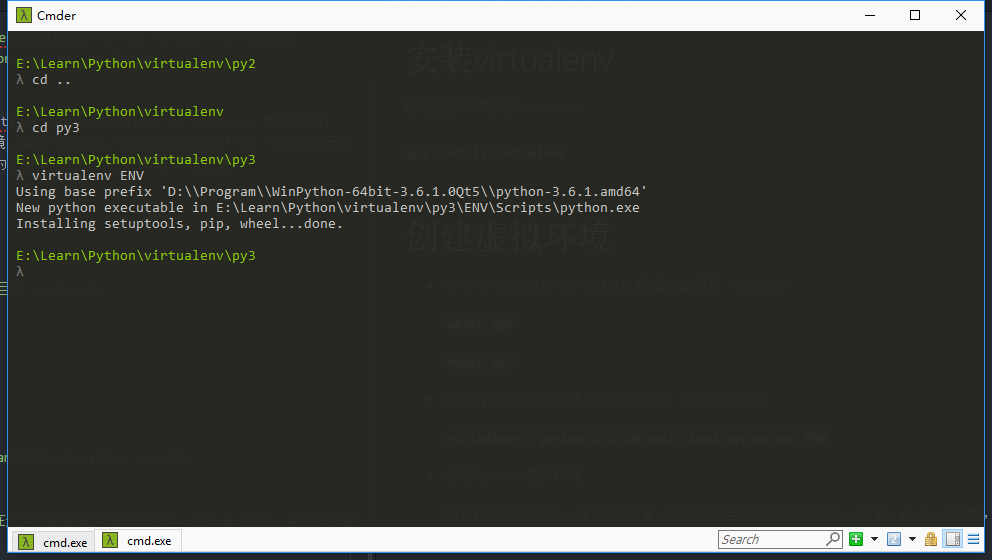Maximize the Cmder window

click(x=915, y=15)
